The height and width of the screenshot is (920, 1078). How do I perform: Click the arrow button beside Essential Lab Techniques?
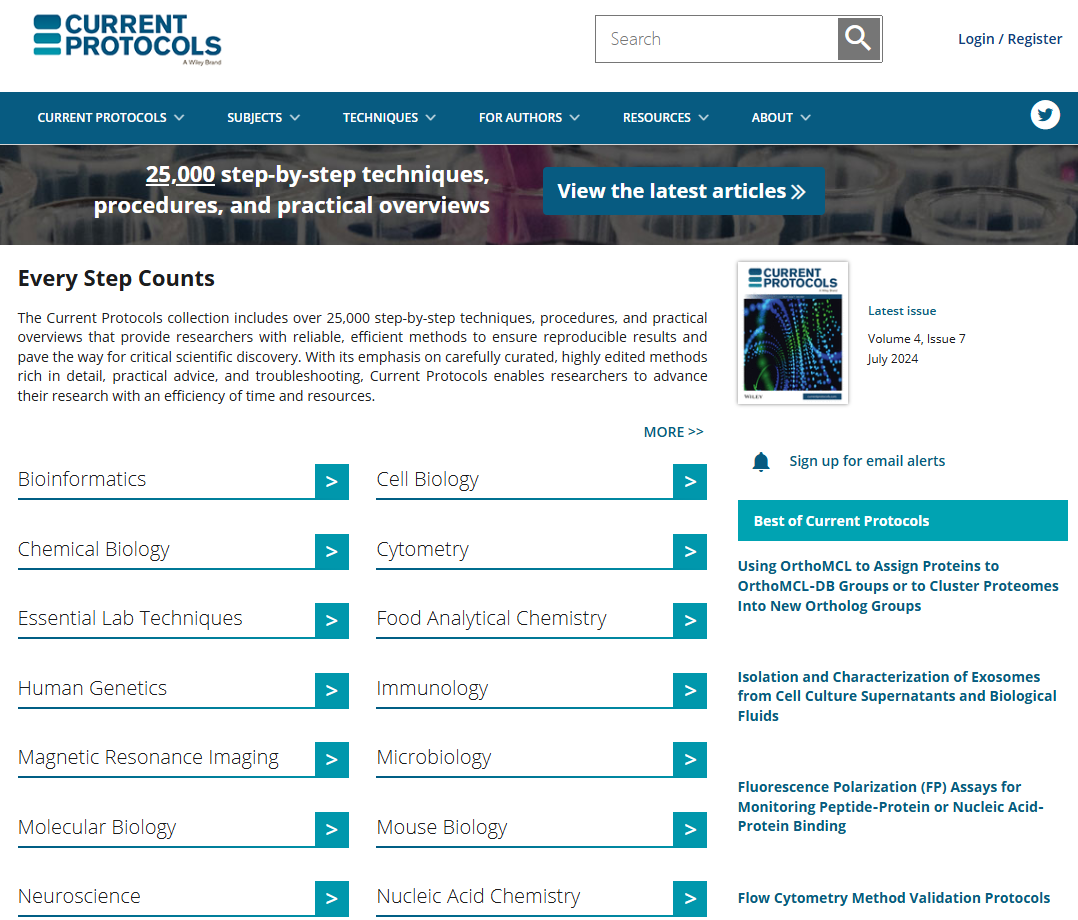[x=331, y=621]
